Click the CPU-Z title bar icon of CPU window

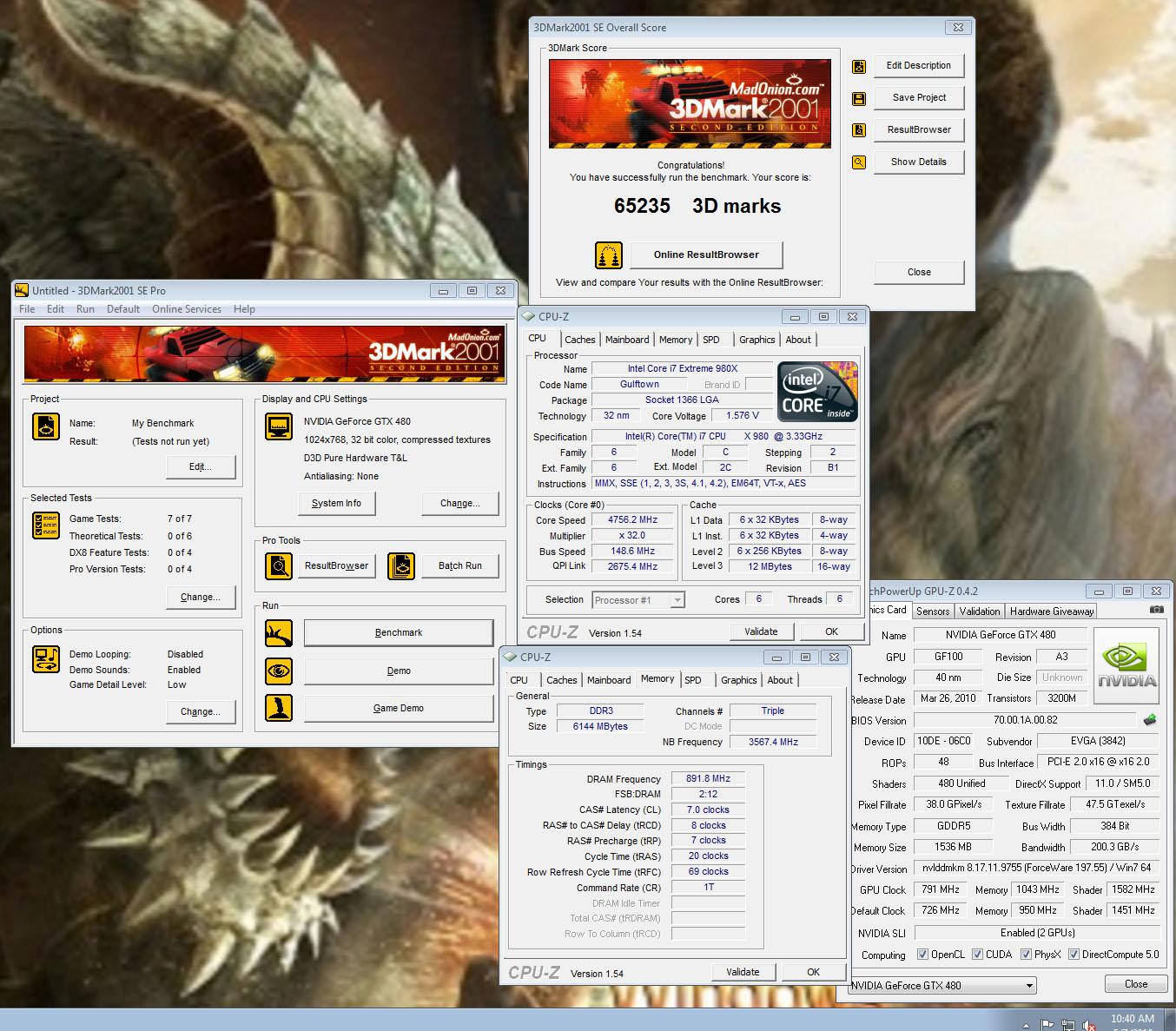tap(529, 317)
